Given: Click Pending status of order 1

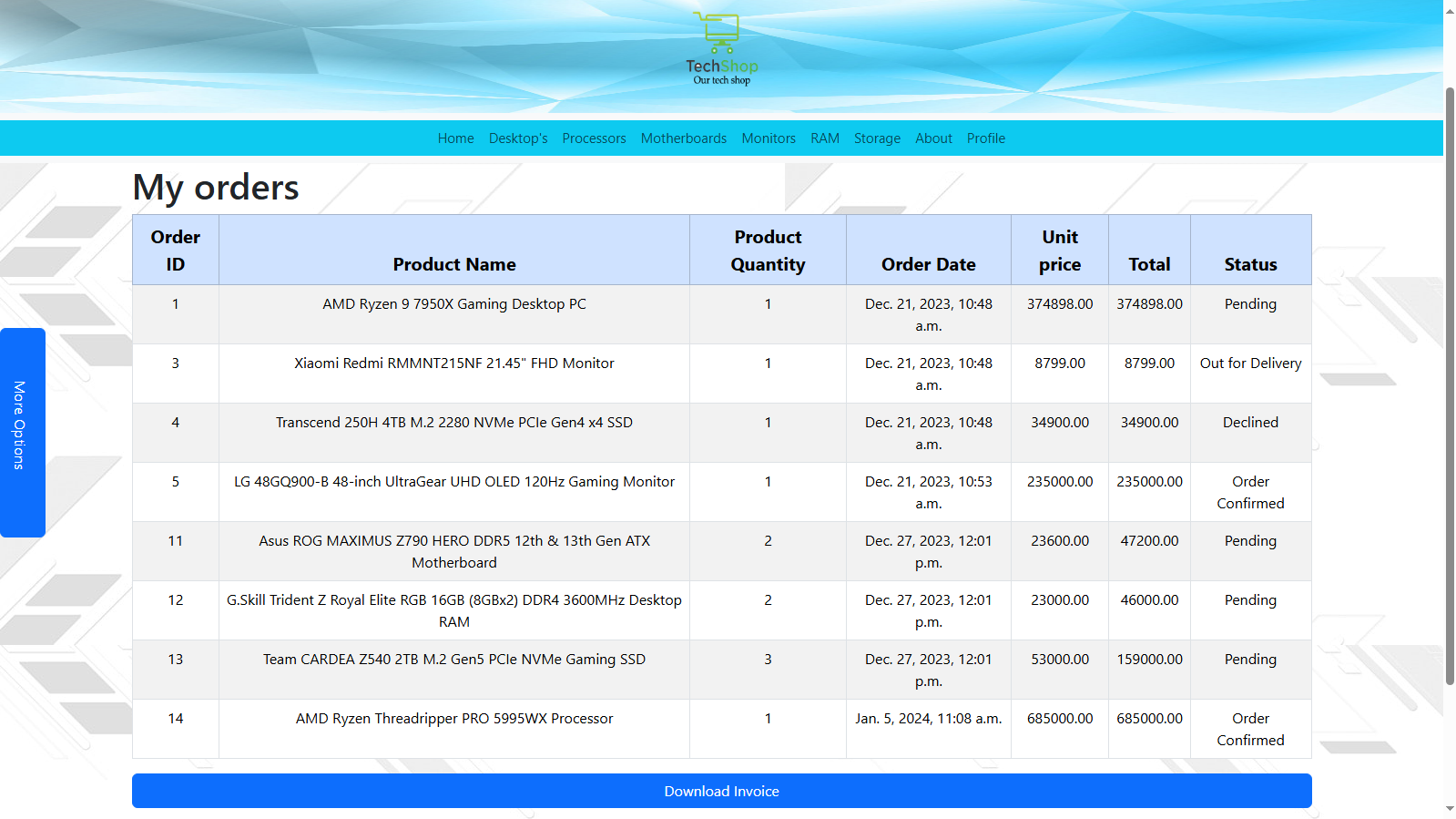Looking at the screenshot, I should click(x=1250, y=304).
